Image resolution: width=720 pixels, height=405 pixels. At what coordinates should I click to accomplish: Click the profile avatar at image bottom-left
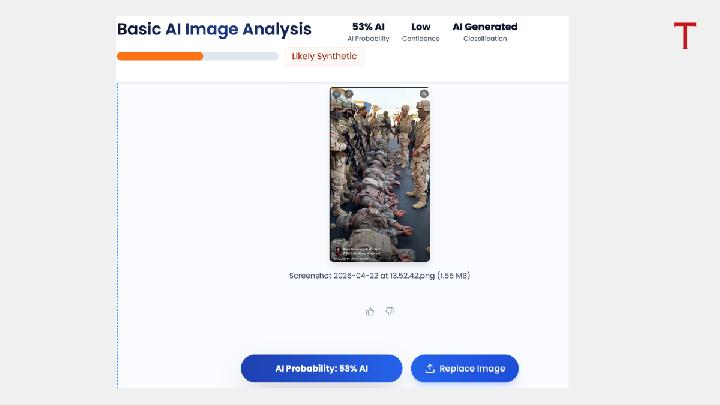(x=337, y=250)
